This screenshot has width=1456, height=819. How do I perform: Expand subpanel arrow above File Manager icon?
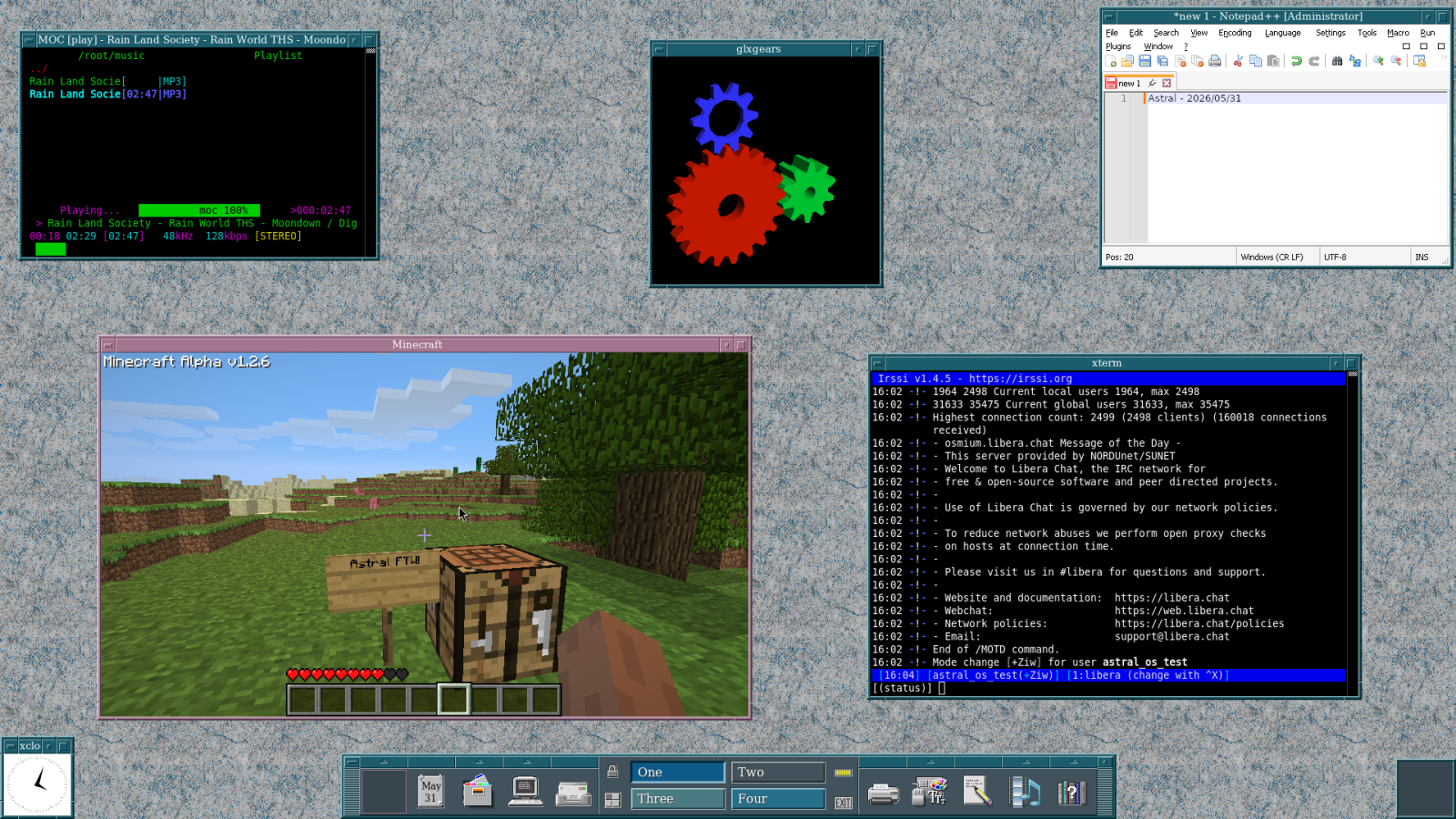[479, 762]
